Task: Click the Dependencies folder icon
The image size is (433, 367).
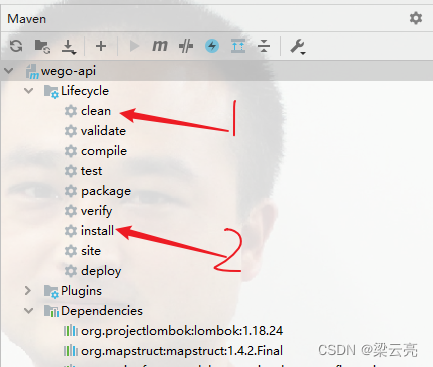Action: (51, 311)
